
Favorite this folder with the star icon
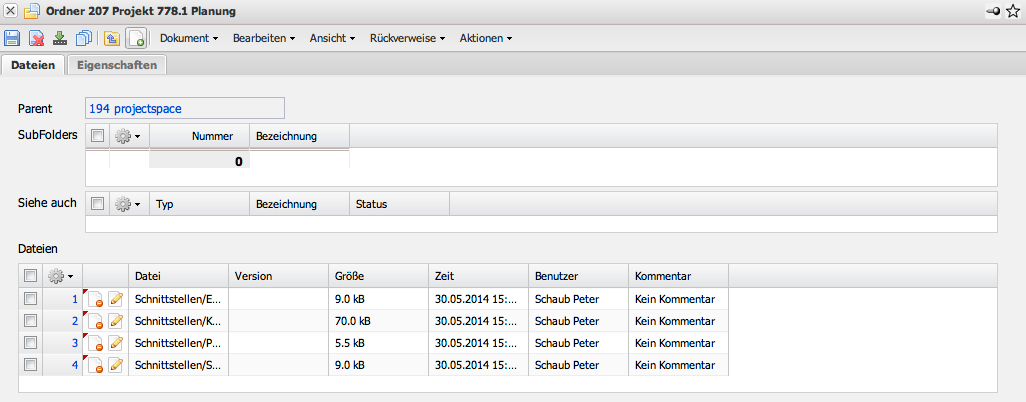pyautogui.click(x=1013, y=10)
